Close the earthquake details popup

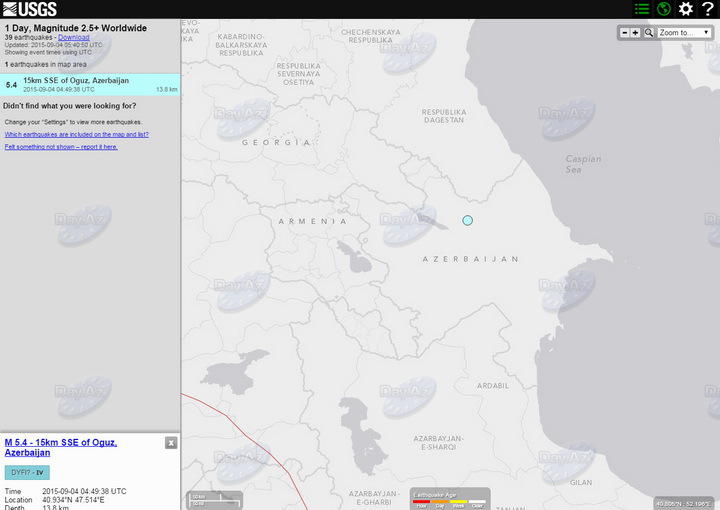coord(171,443)
